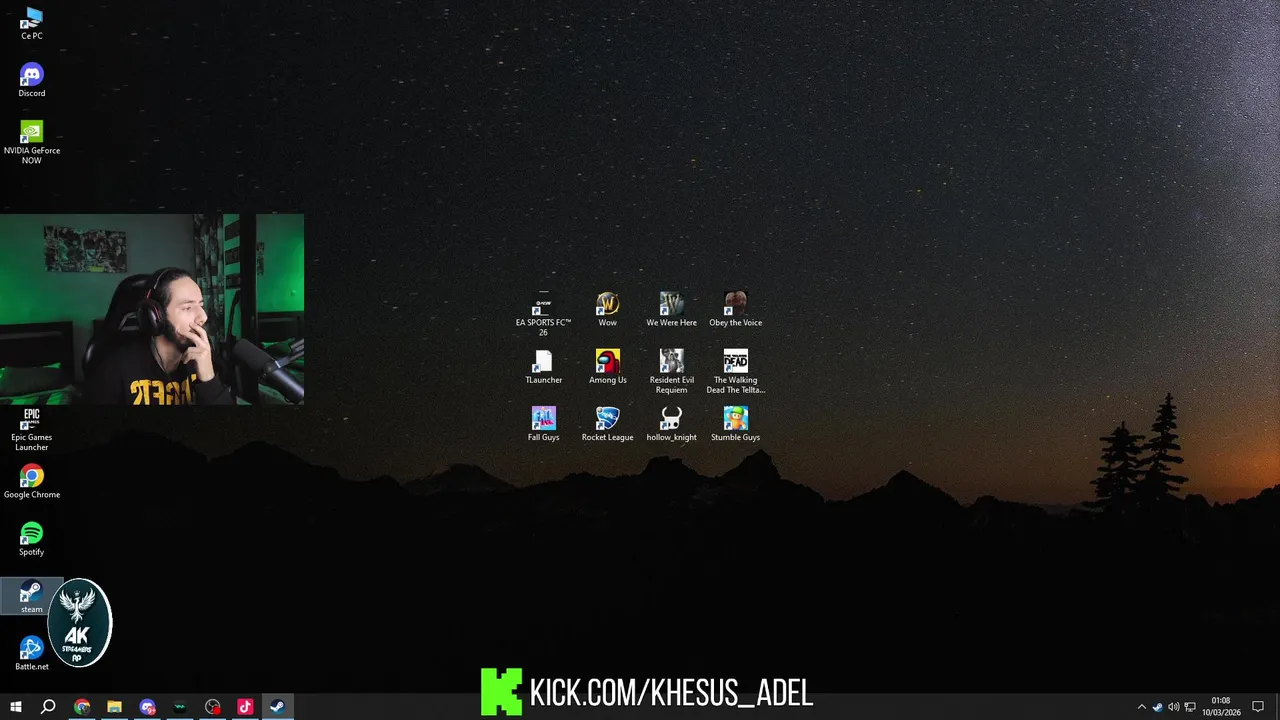Image resolution: width=1280 pixels, height=720 pixels.
Task: Select the Resident Evil Requiem shortcut
Action: tap(671, 372)
